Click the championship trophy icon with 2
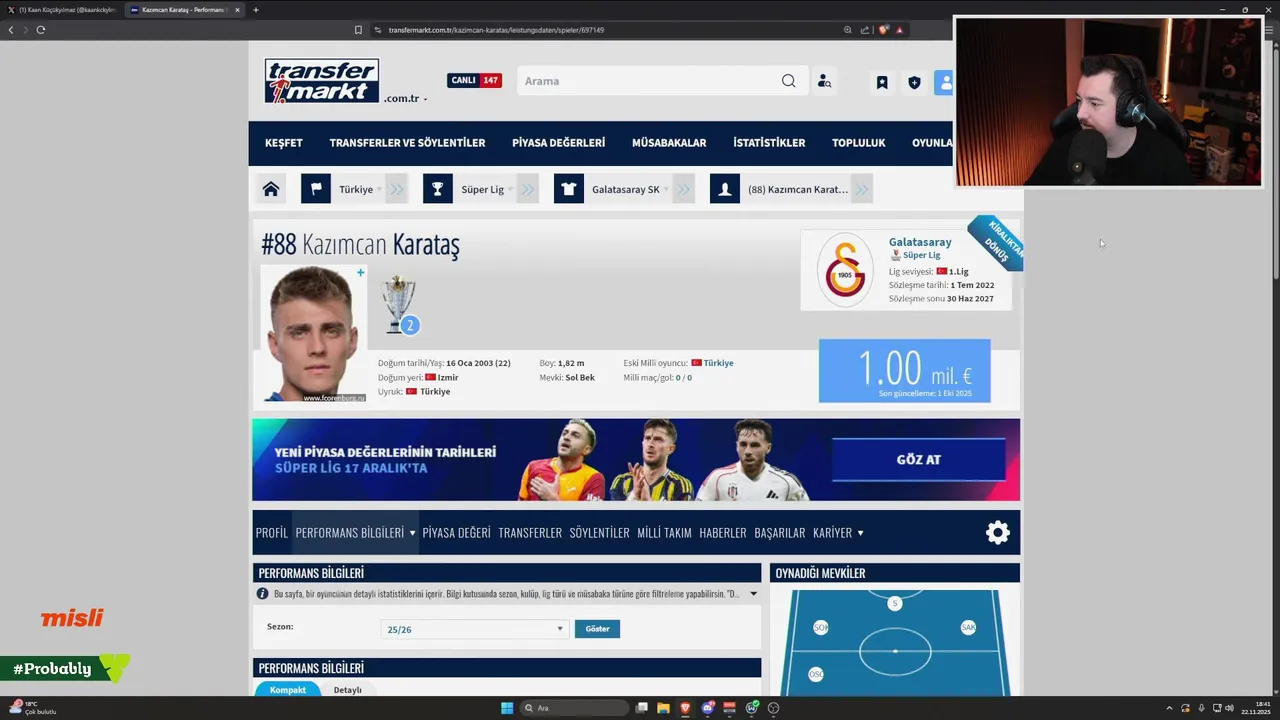The image size is (1280, 720). 399,305
